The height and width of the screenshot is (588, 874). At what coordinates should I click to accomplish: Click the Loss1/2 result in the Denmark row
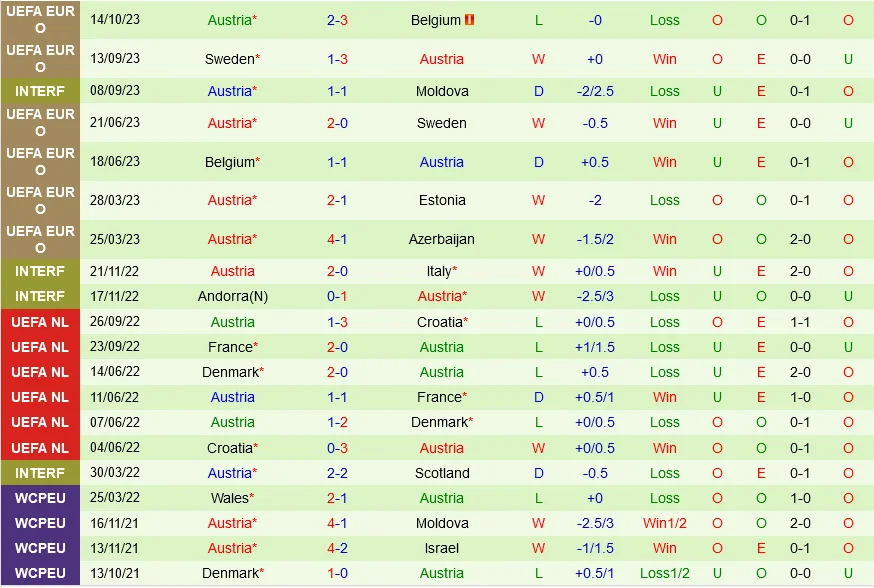point(665,573)
